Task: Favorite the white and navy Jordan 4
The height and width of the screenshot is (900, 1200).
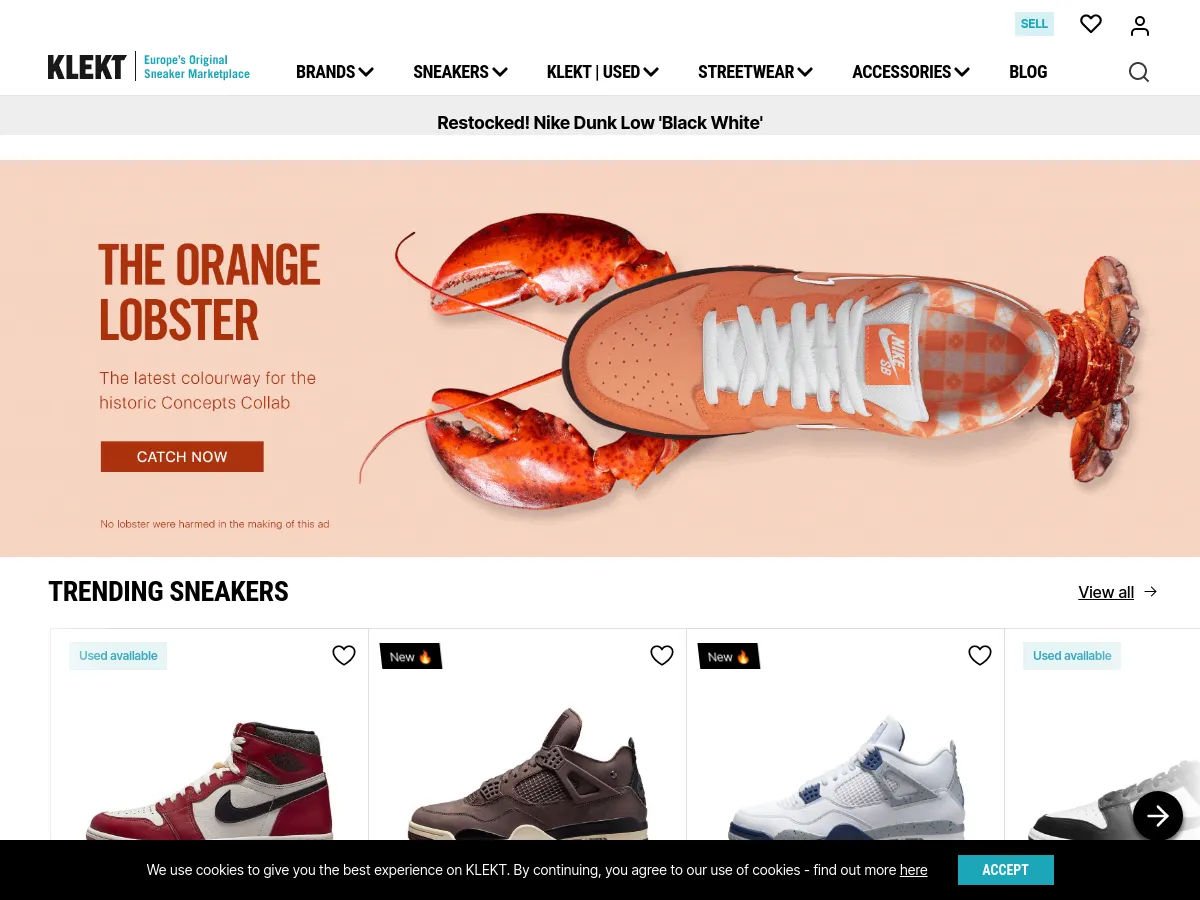Action: pos(980,656)
